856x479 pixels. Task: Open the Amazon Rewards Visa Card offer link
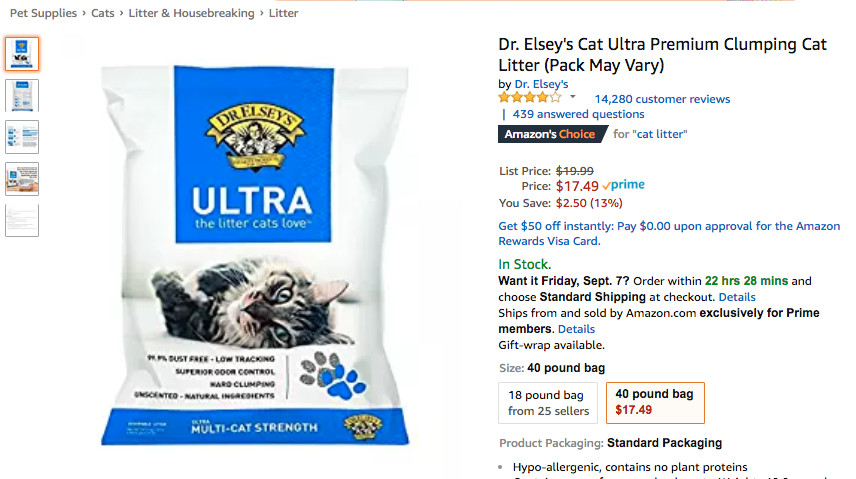[669, 234]
